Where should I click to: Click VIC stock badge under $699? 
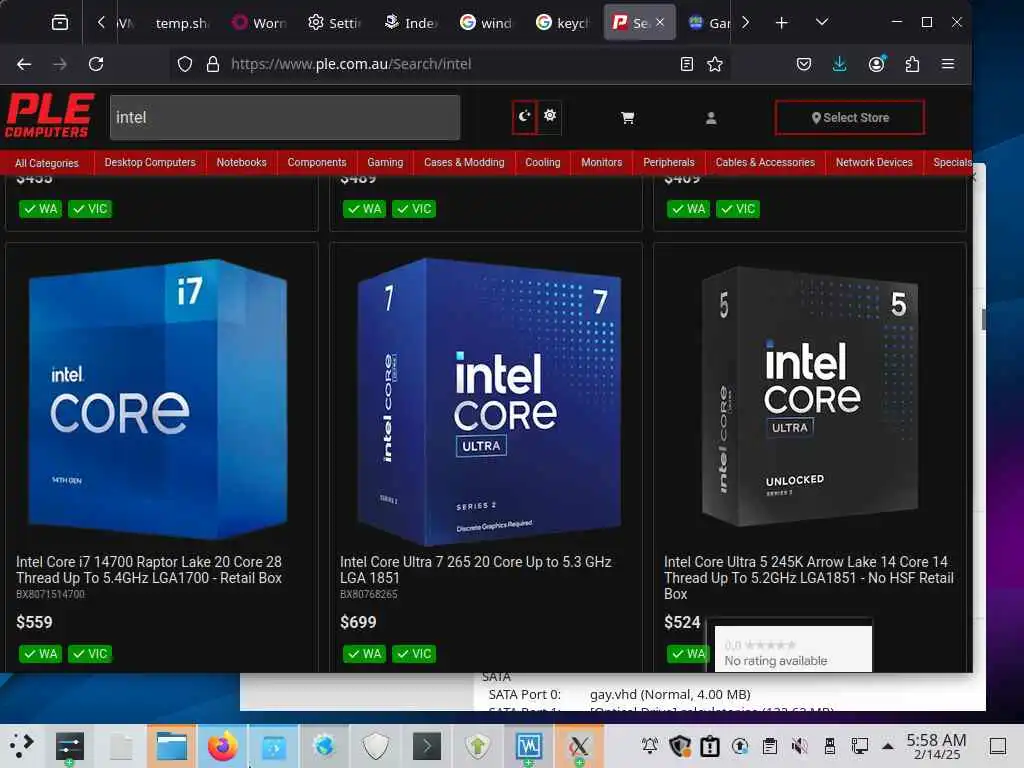point(414,654)
